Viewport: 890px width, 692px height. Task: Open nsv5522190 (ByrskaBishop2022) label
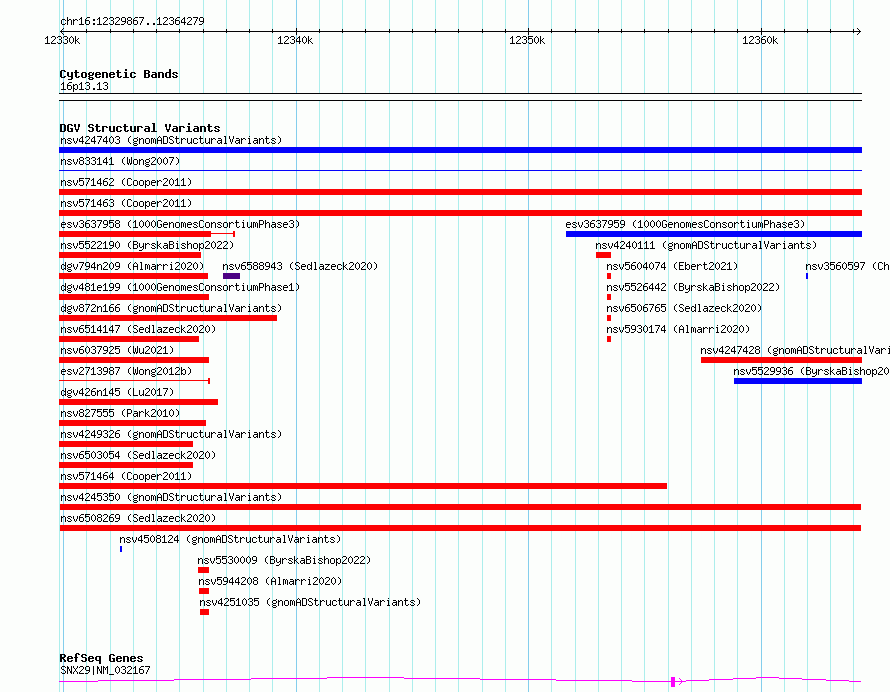[147, 245]
